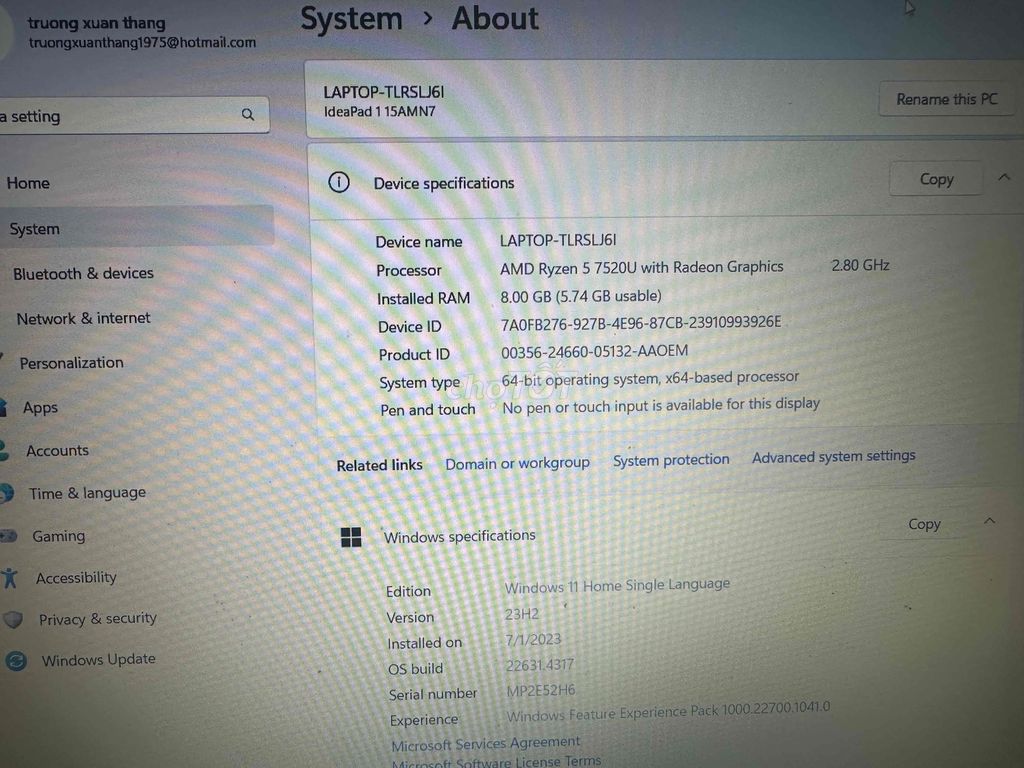
Task: Click the Device ID value 7A0FB276-927B
Action: coord(641,323)
